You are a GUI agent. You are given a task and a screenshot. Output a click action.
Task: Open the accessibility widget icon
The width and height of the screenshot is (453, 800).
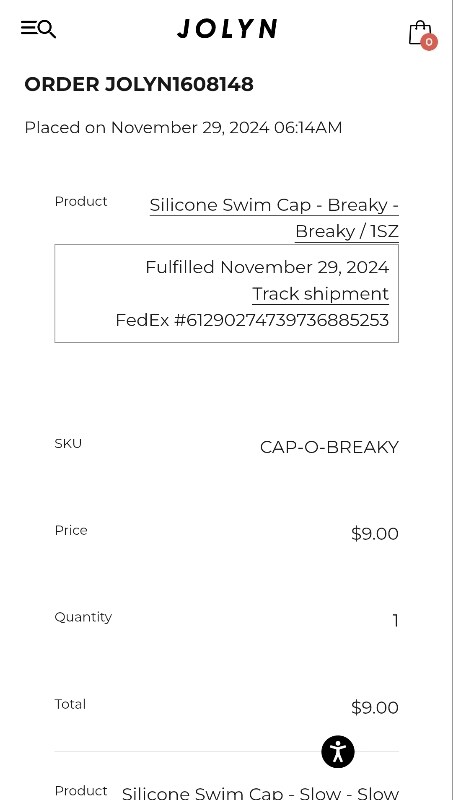pyautogui.click(x=338, y=752)
